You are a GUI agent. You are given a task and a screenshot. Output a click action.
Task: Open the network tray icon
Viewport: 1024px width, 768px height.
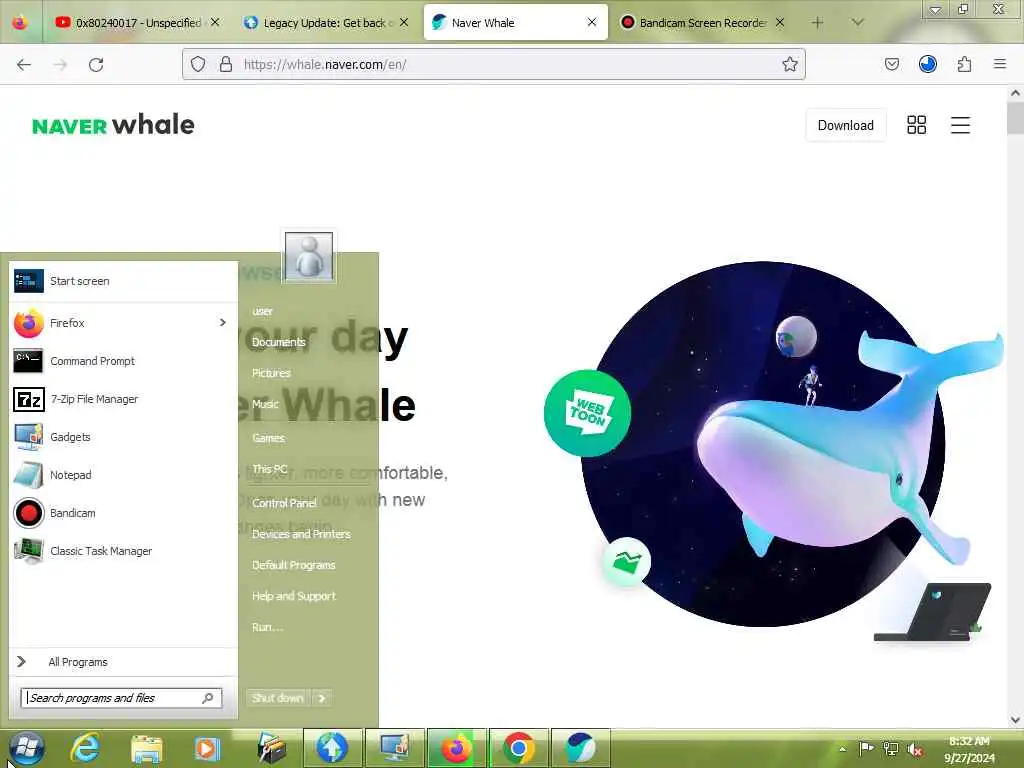pyautogui.click(x=890, y=749)
